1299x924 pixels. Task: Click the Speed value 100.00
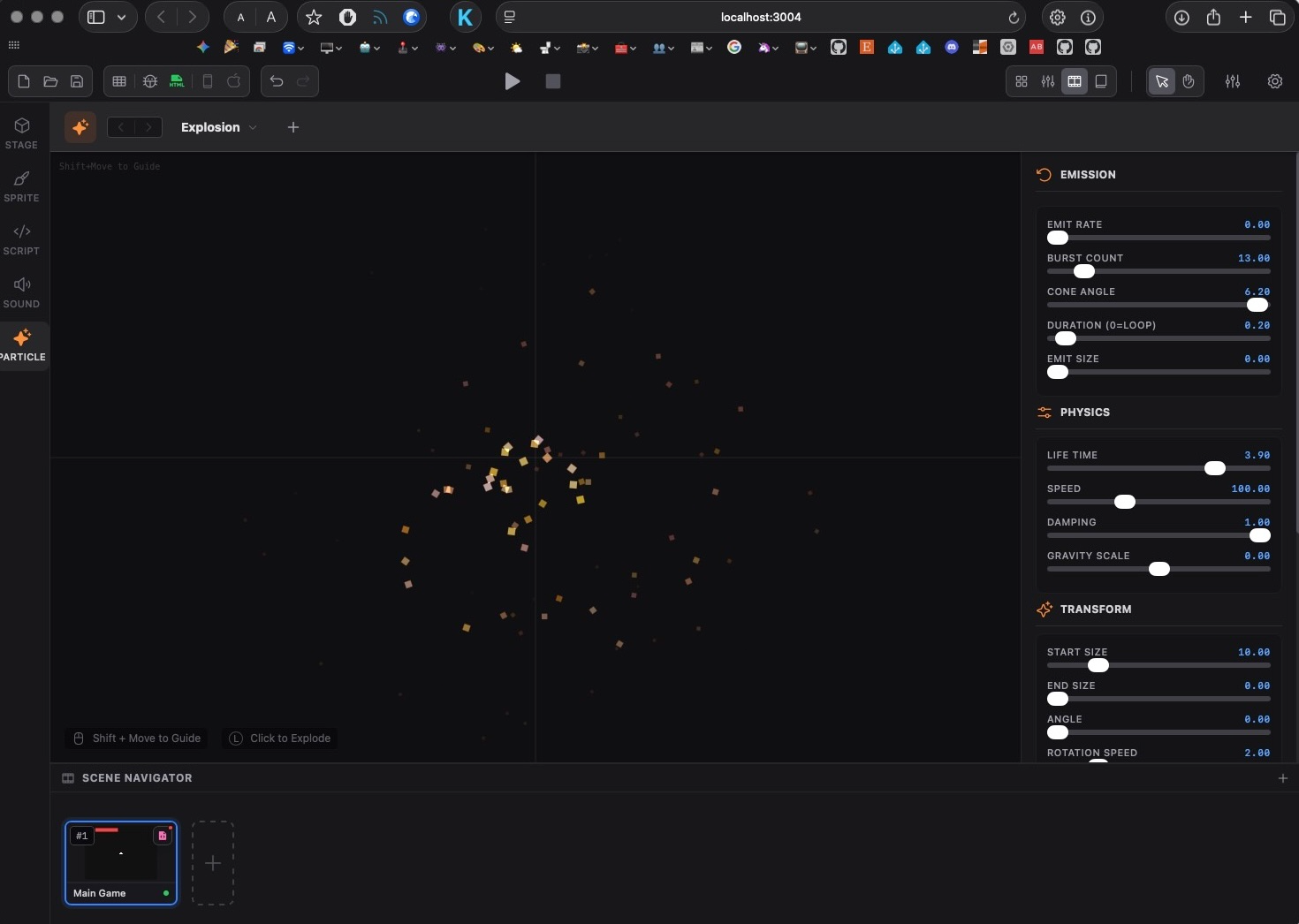point(1250,489)
